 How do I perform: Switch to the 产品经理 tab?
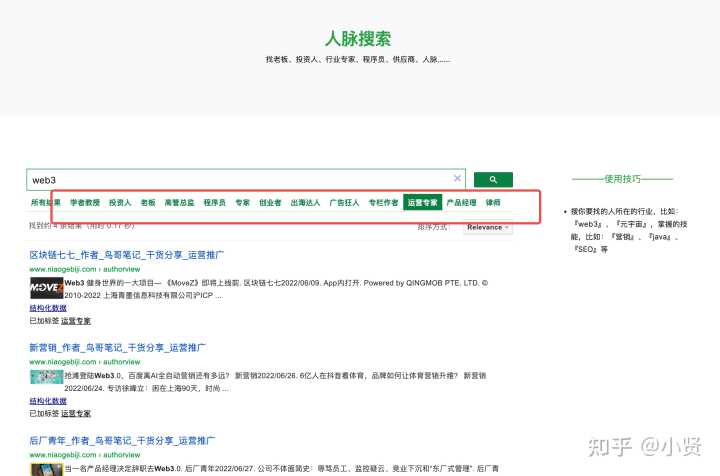click(461, 202)
